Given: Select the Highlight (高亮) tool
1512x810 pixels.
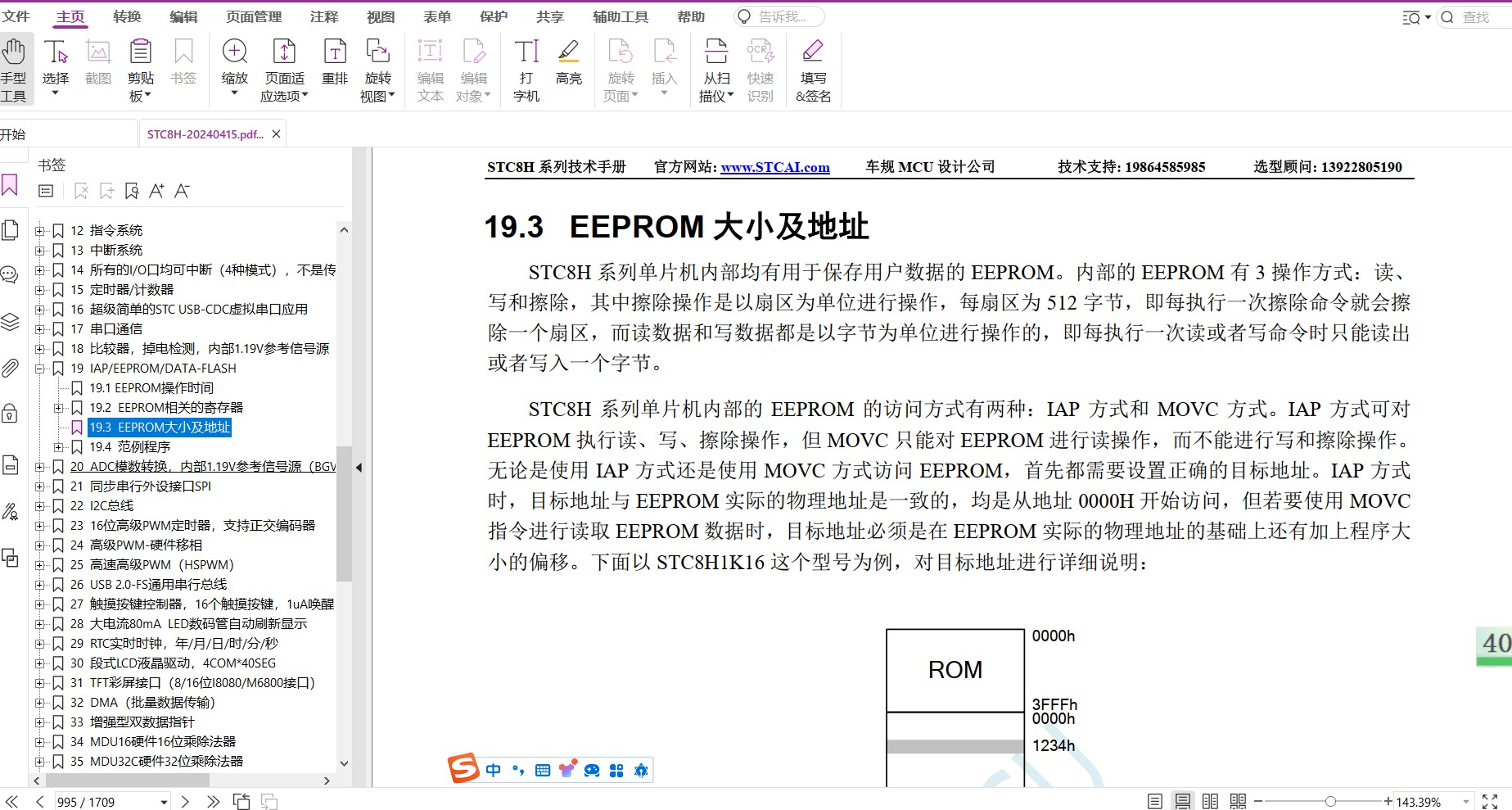Looking at the screenshot, I should 569,62.
